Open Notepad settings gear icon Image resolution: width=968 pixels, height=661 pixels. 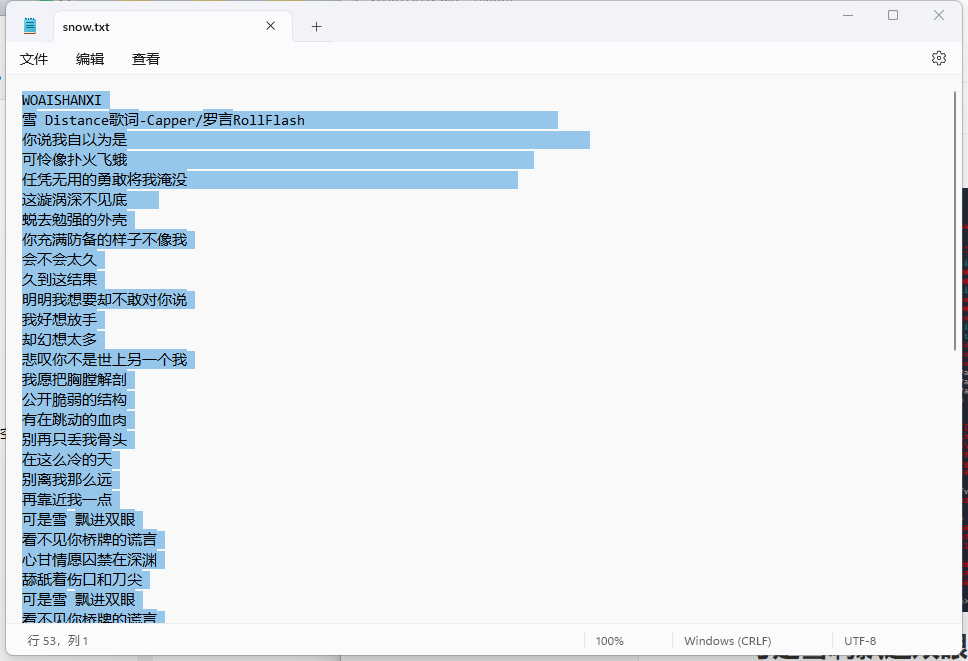point(938,58)
